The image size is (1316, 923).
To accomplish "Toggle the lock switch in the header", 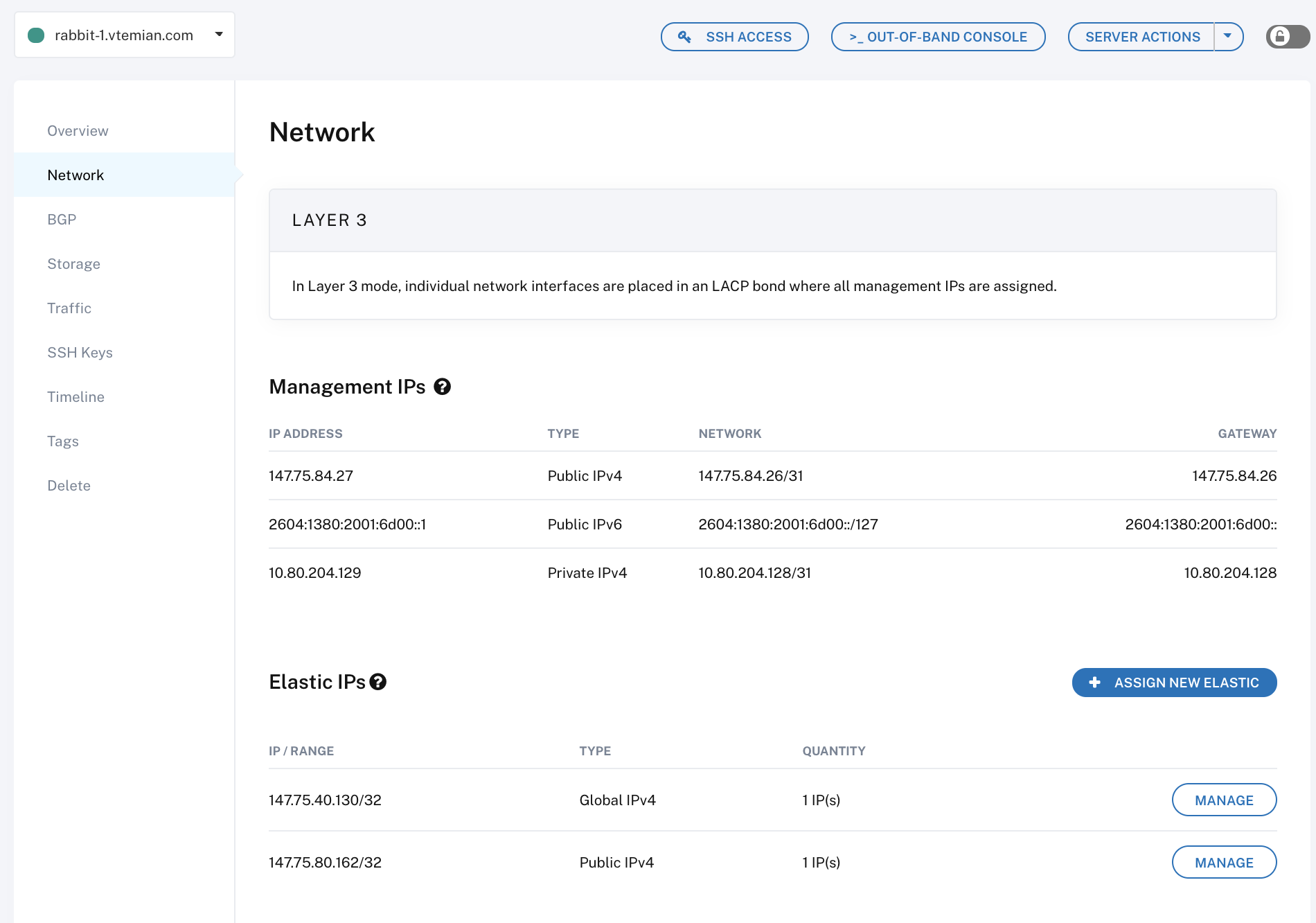I will pyautogui.click(x=1287, y=37).
